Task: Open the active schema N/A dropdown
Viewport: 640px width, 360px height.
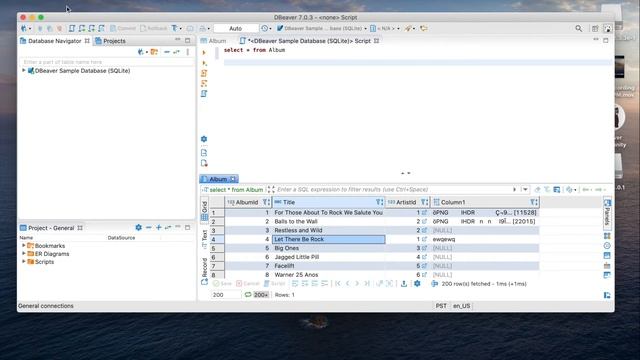Action: (384, 28)
